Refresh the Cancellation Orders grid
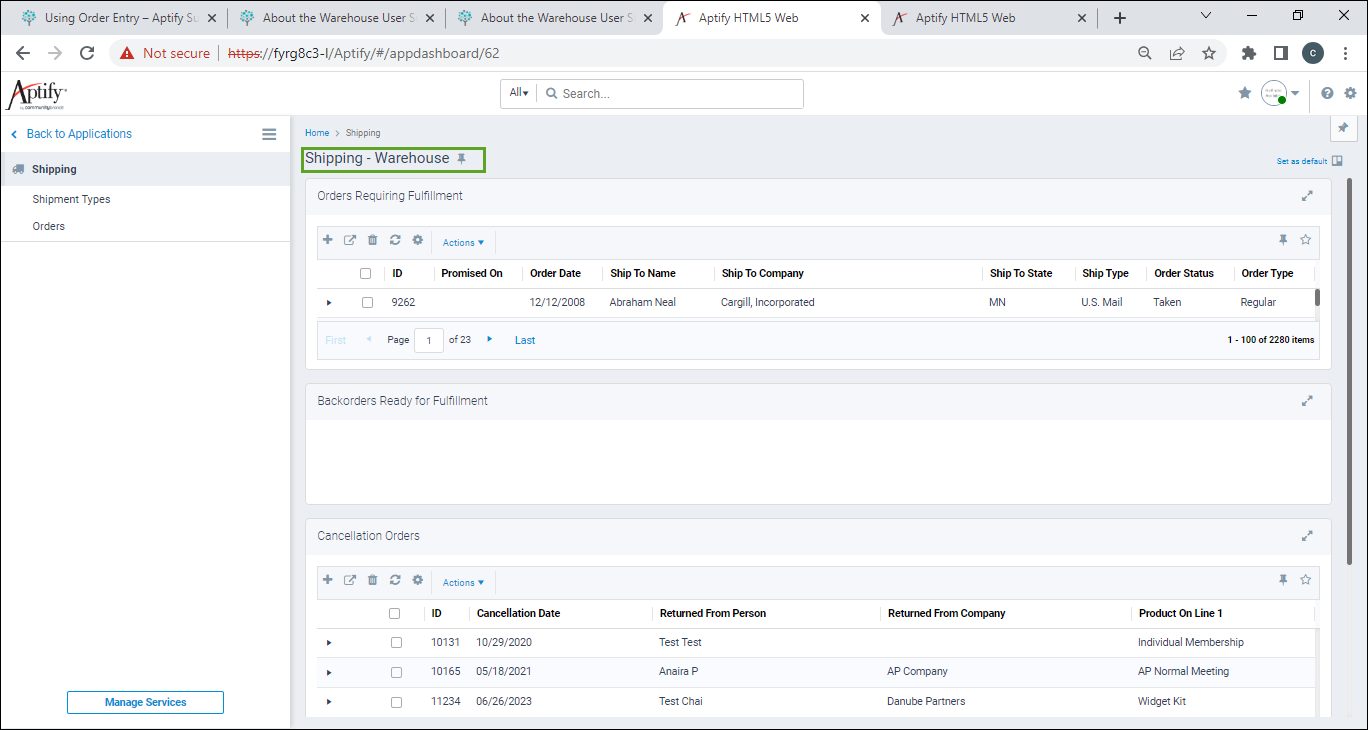 click(395, 580)
